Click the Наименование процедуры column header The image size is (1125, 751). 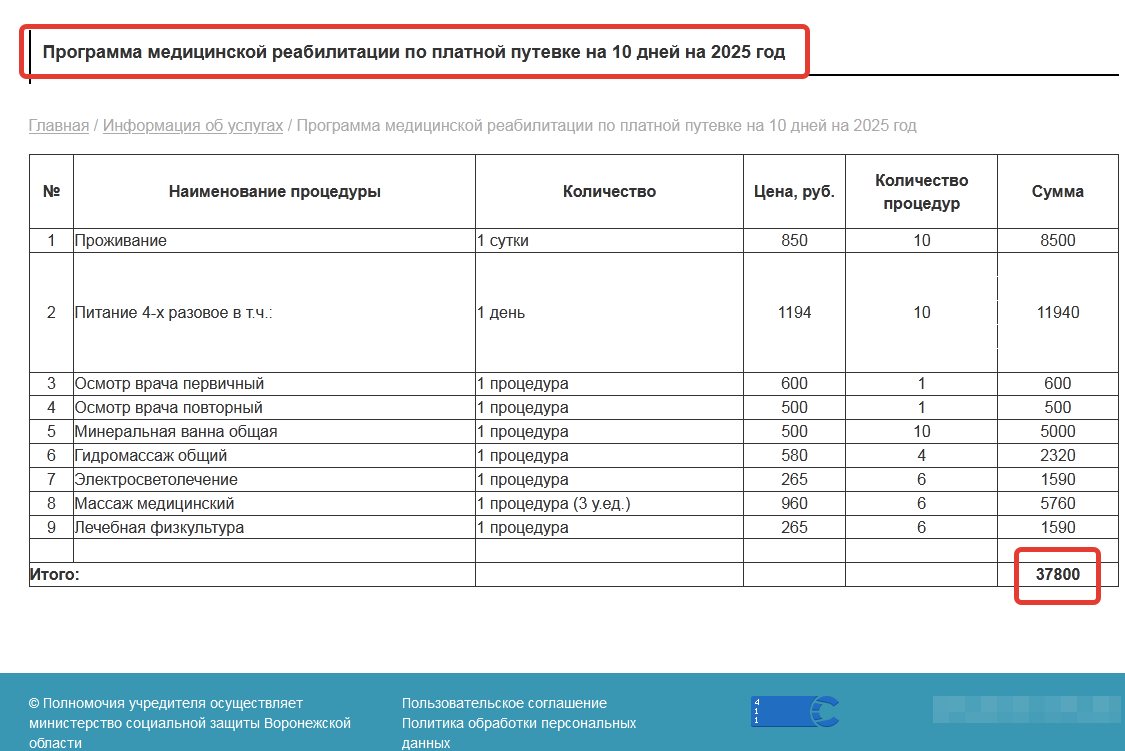(274, 192)
